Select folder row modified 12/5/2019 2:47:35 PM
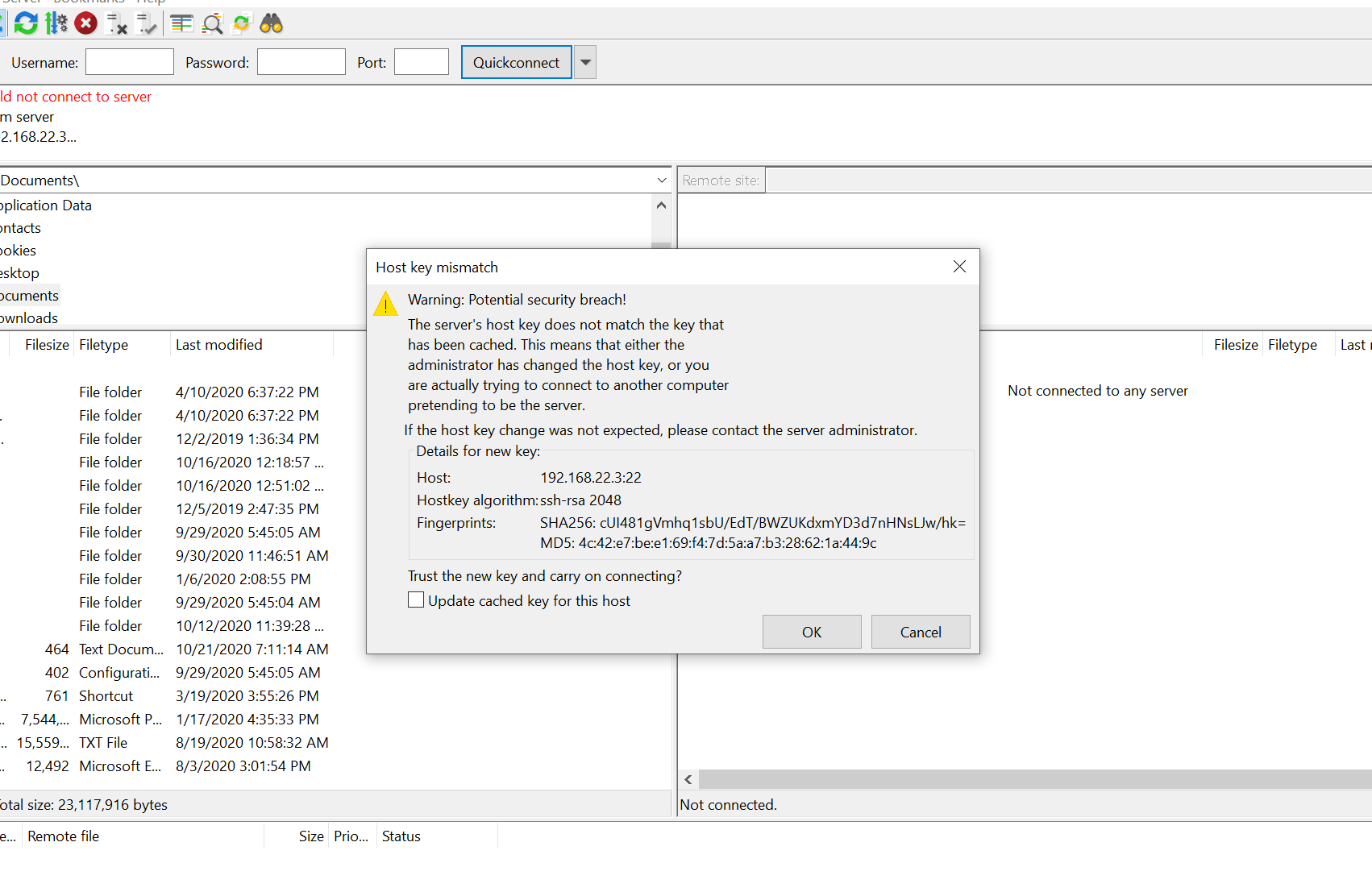This screenshot has height=892, width=1372. coord(165,509)
